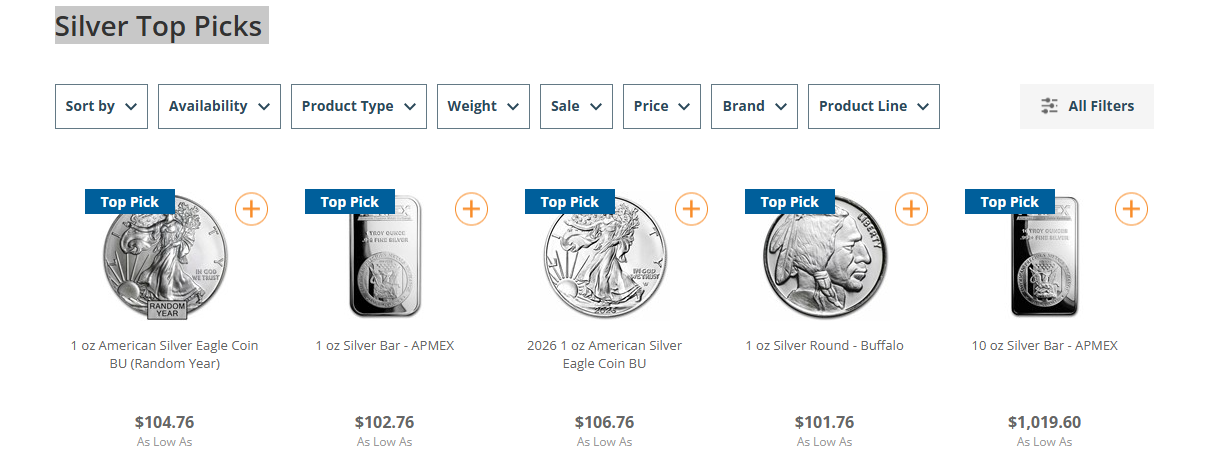Viewport: 1211px width, 469px height.
Task: Click plus icon on Silver Round Buffalo
Action: pyautogui.click(x=911, y=209)
